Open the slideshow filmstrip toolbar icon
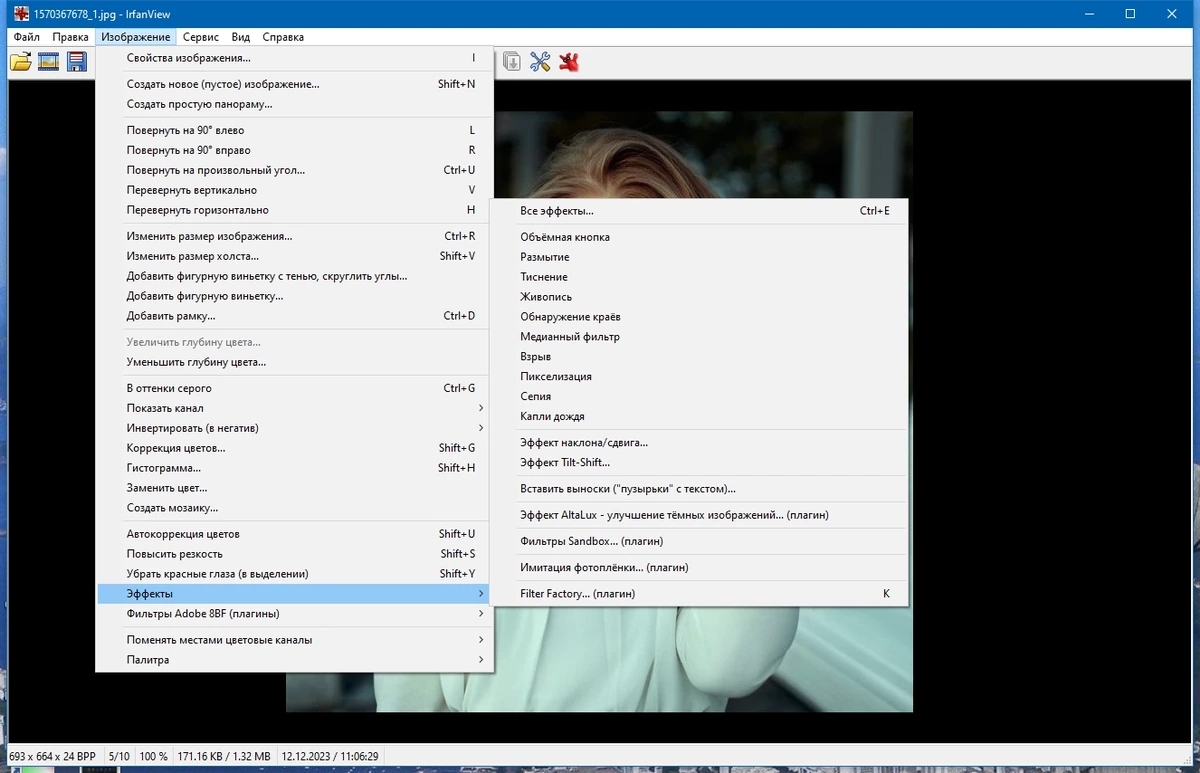This screenshot has height=773, width=1200. [x=48, y=62]
